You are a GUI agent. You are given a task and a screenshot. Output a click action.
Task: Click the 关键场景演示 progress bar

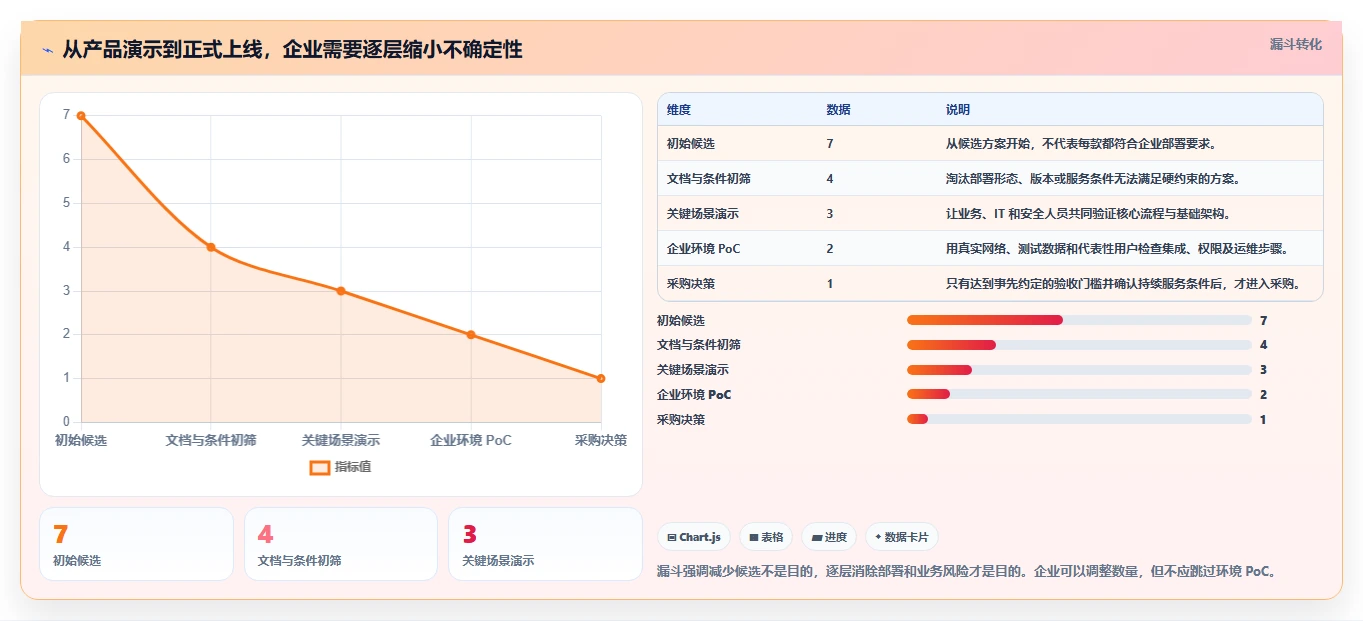pos(1079,370)
